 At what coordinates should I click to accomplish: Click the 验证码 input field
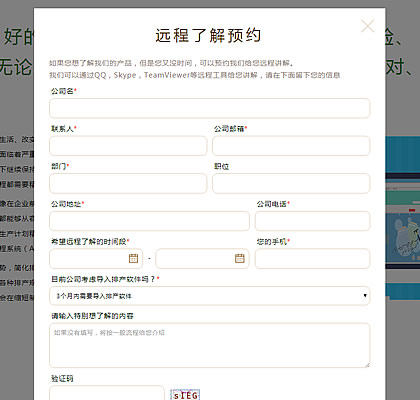[x=107, y=393]
